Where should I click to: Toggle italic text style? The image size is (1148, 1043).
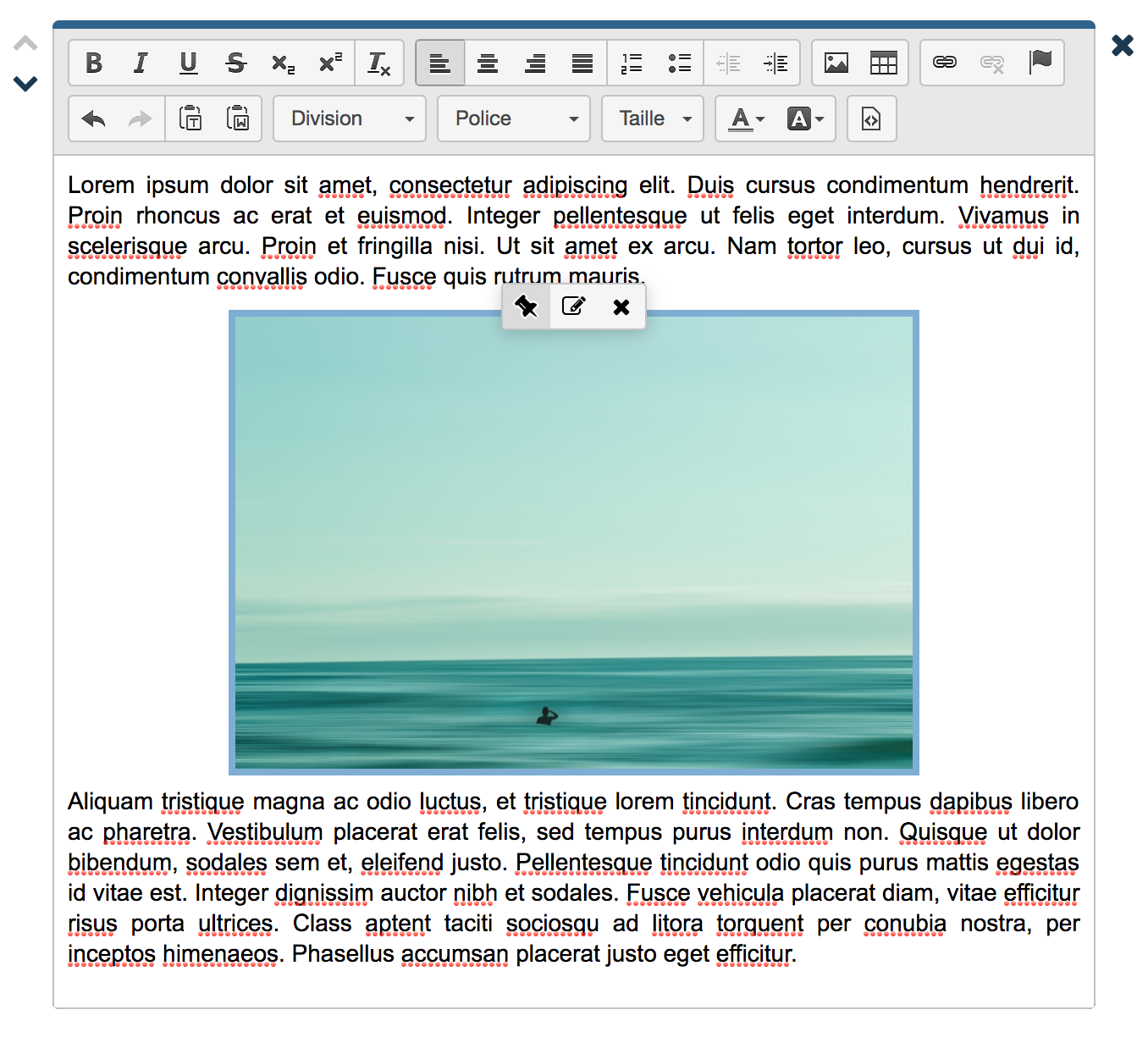tap(141, 63)
